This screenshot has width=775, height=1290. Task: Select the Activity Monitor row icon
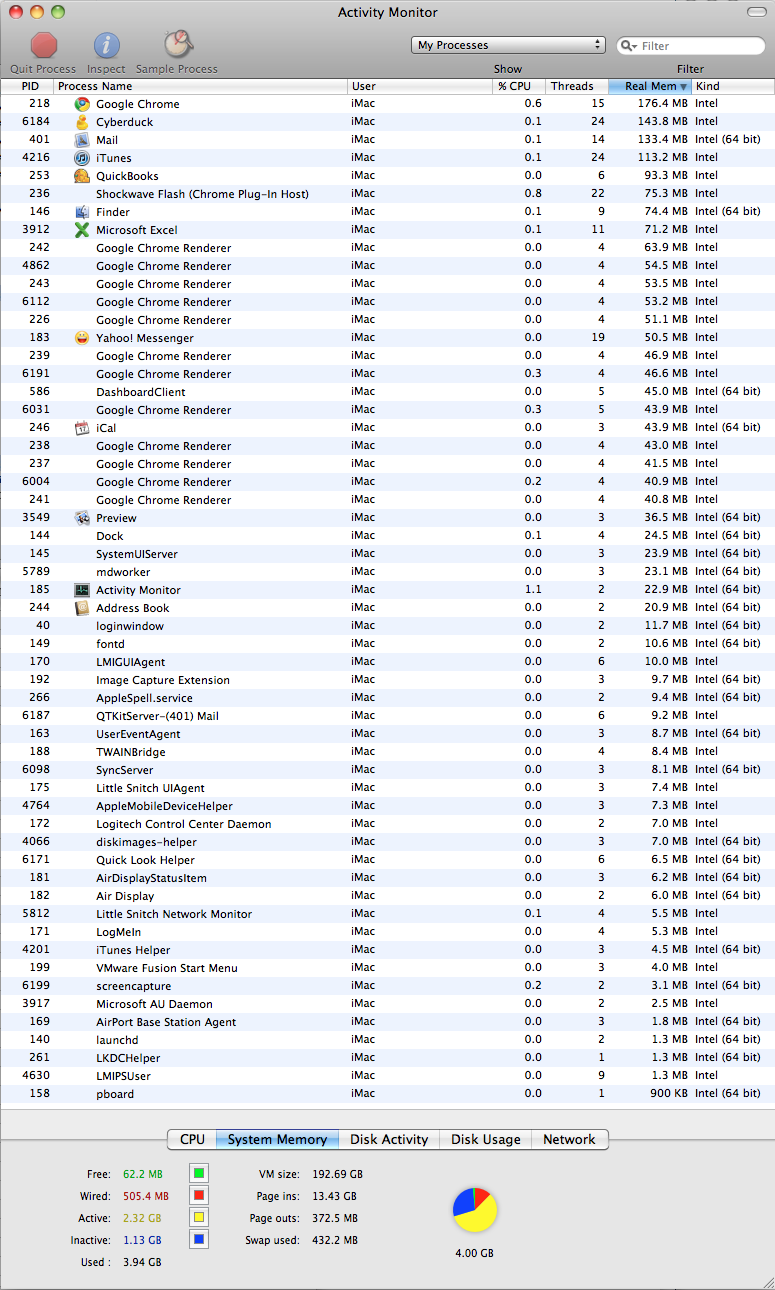(82, 590)
